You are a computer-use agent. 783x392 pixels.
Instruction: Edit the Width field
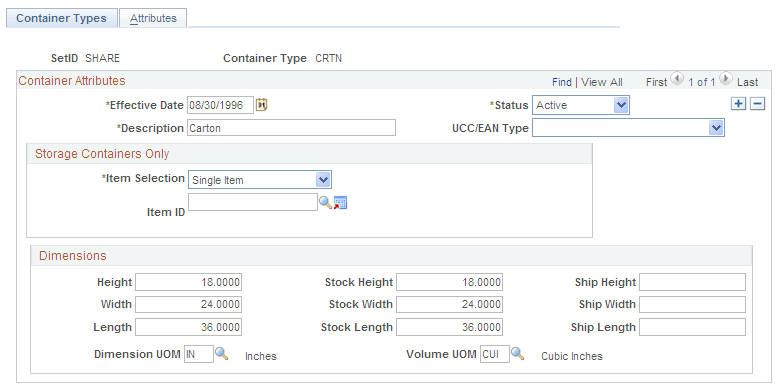pyautogui.click(x=188, y=304)
